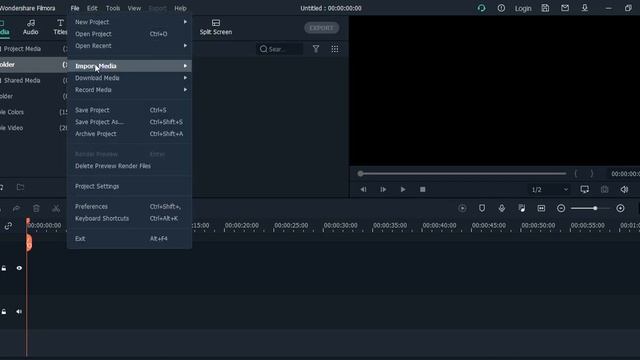Expand Download Media submenu arrow
640x360 pixels.
185,78
